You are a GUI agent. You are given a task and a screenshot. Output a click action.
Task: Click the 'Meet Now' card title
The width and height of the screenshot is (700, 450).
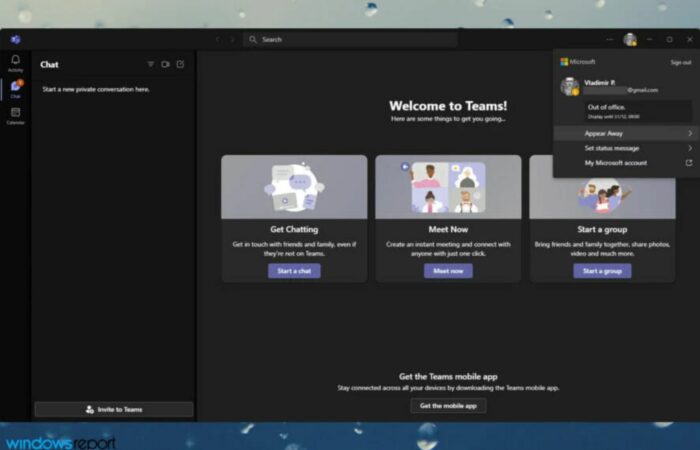pyautogui.click(x=448, y=229)
